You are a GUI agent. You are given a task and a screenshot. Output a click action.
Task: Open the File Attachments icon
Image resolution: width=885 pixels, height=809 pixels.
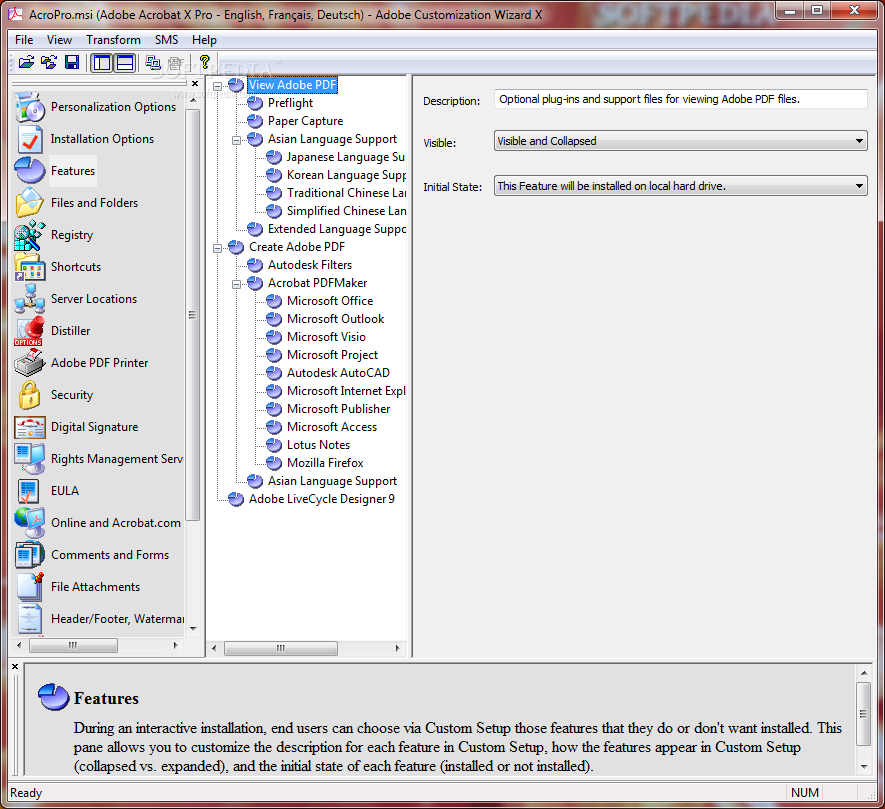pos(30,587)
